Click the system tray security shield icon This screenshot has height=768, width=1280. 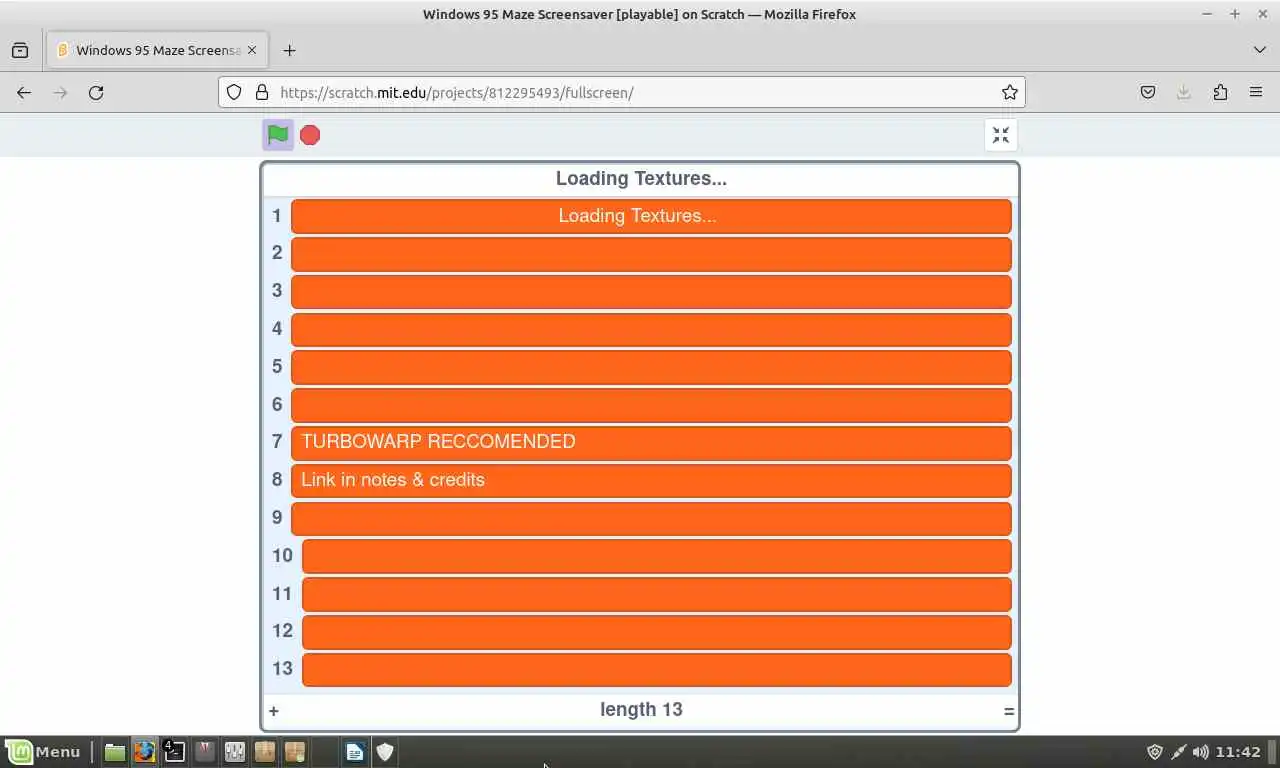1155,752
